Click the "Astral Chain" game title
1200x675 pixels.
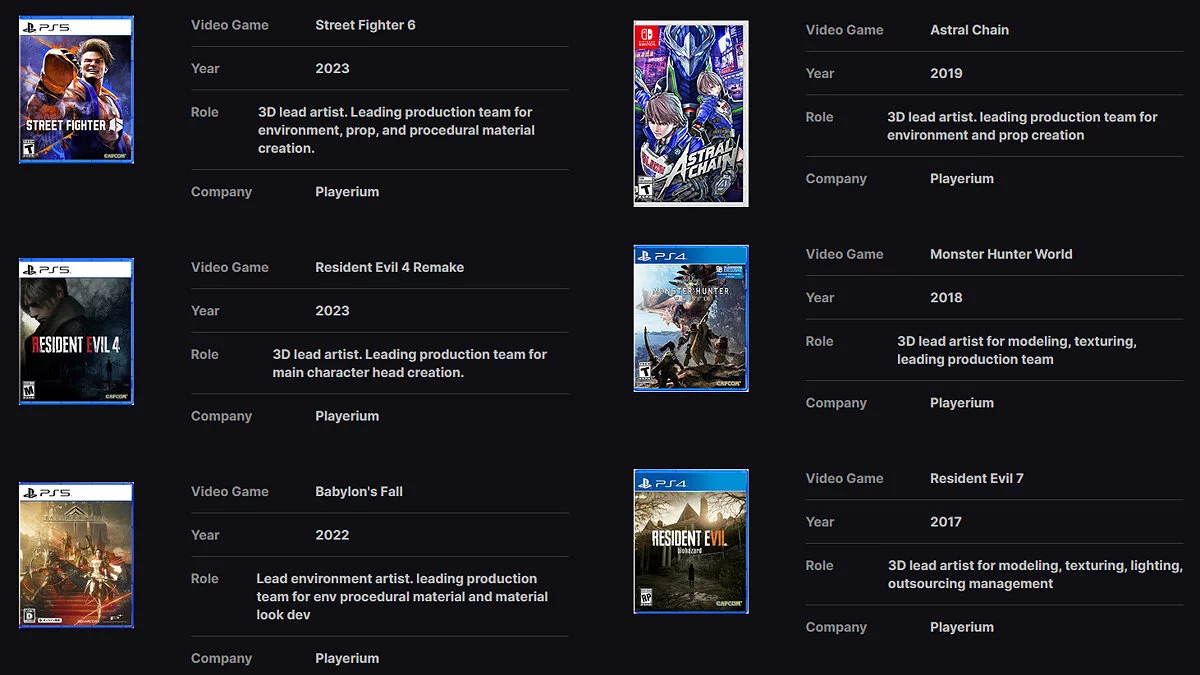(969, 30)
